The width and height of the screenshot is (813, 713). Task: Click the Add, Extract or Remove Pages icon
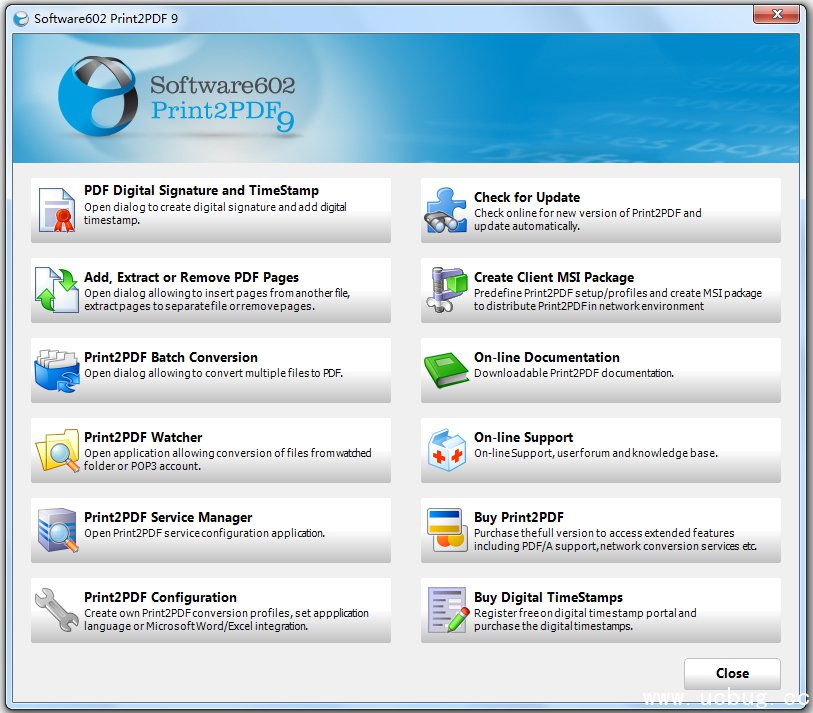point(57,291)
